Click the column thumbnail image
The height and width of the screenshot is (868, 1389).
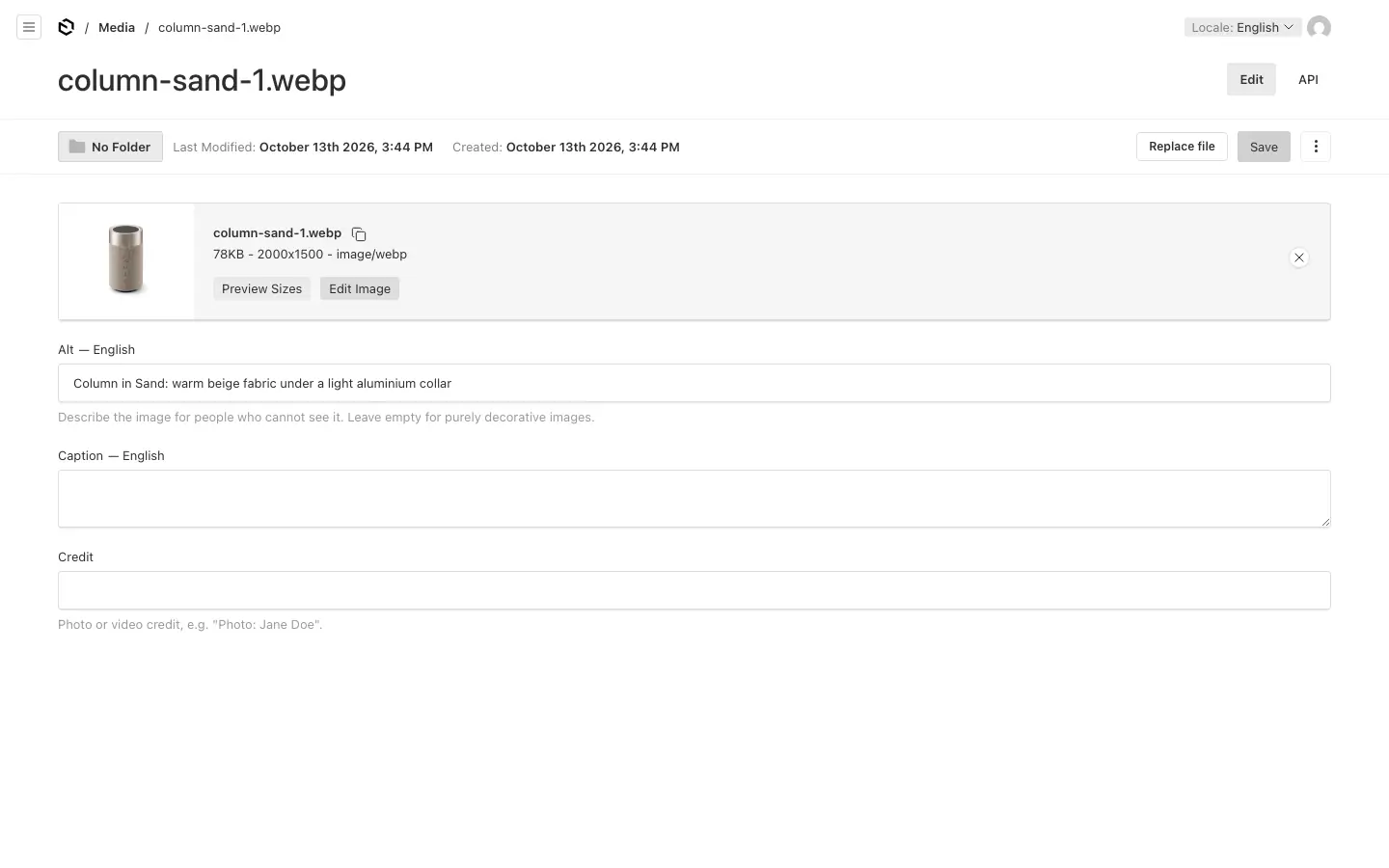[126, 259]
